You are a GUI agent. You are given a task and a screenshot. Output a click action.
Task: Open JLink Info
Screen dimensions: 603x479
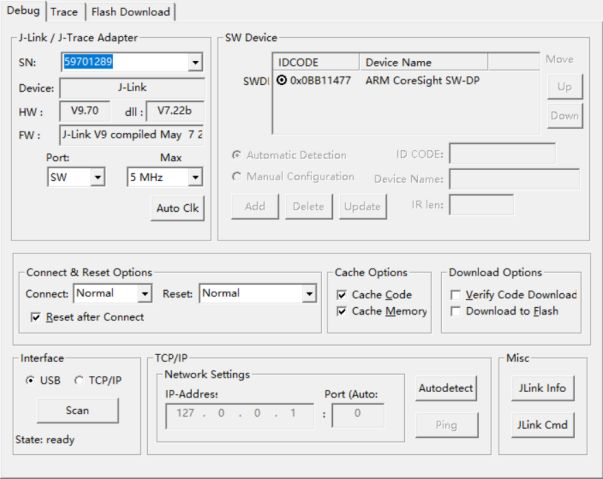(542, 388)
